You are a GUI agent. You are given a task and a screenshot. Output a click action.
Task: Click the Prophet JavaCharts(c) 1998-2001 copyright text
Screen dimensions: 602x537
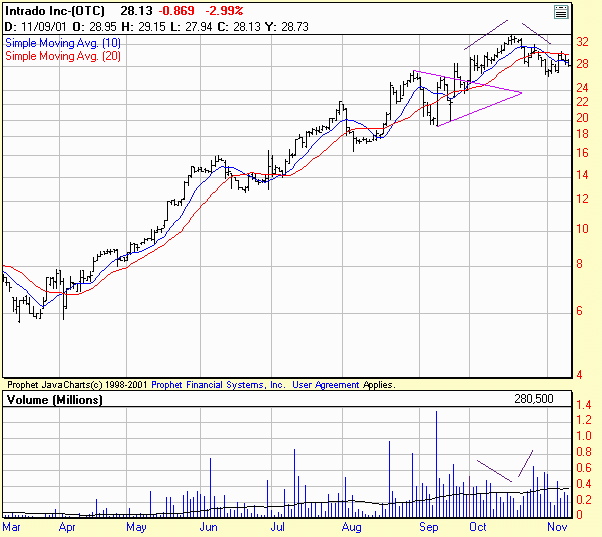(77, 385)
